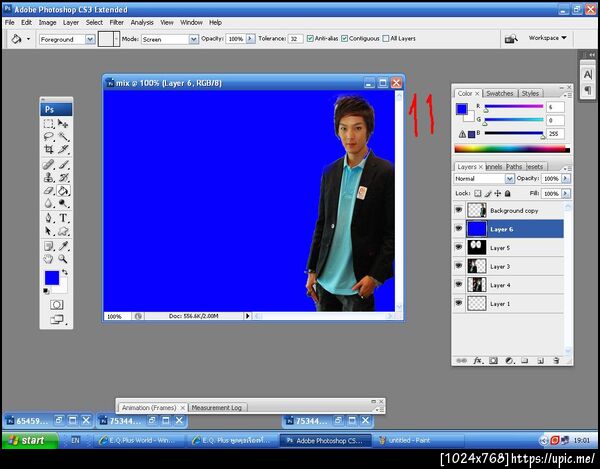
Task: Open Layers panel Opacity arrow
Action: (x=566, y=179)
